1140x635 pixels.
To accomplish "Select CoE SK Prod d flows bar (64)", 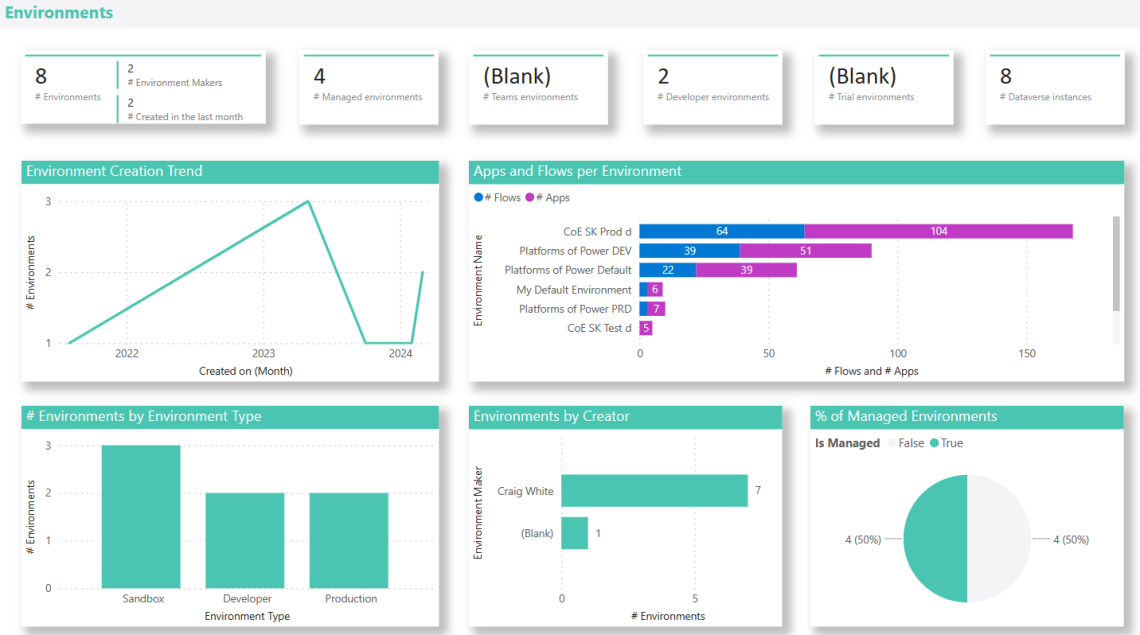I will pos(721,231).
